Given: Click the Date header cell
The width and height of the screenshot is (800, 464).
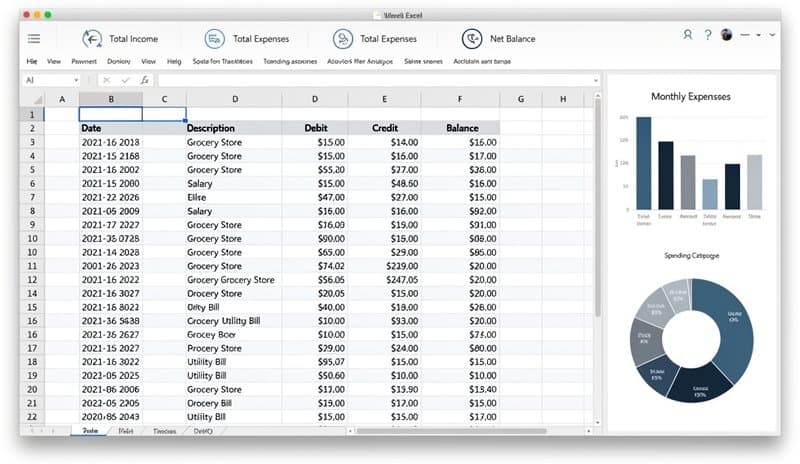Looking at the screenshot, I should [111, 128].
